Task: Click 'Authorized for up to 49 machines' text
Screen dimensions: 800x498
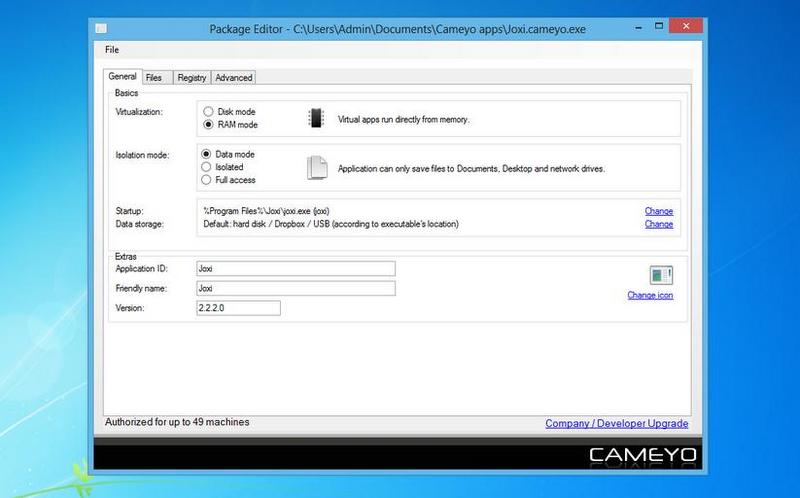Action: (x=177, y=422)
